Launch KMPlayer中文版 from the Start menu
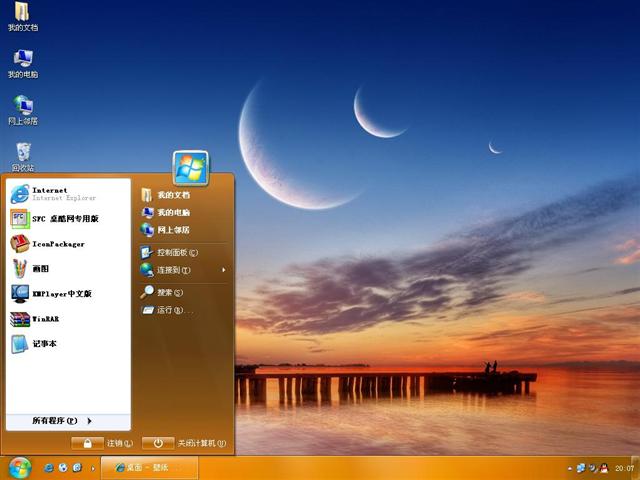The image size is (640, 480). (60, 294)
